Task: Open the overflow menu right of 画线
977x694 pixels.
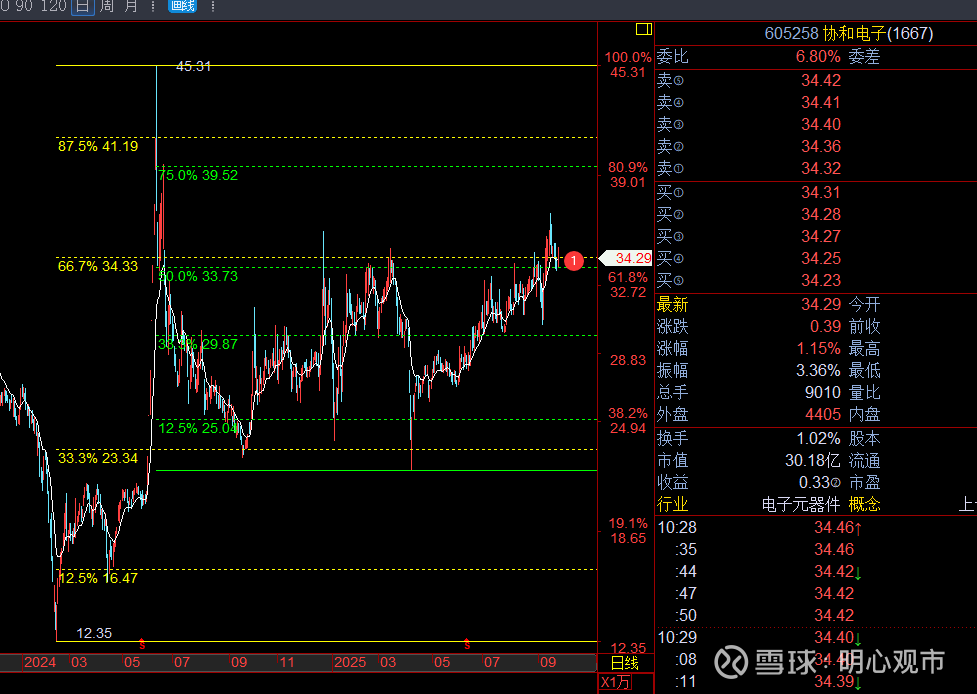Action: tap(213, 6)
